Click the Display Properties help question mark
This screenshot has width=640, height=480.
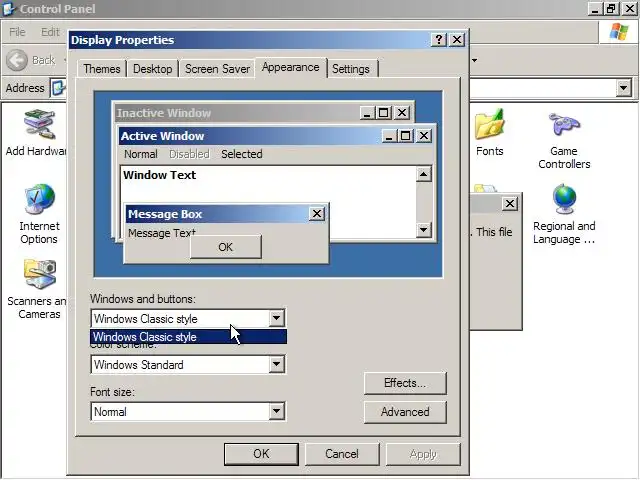click(x=439, y=40)
